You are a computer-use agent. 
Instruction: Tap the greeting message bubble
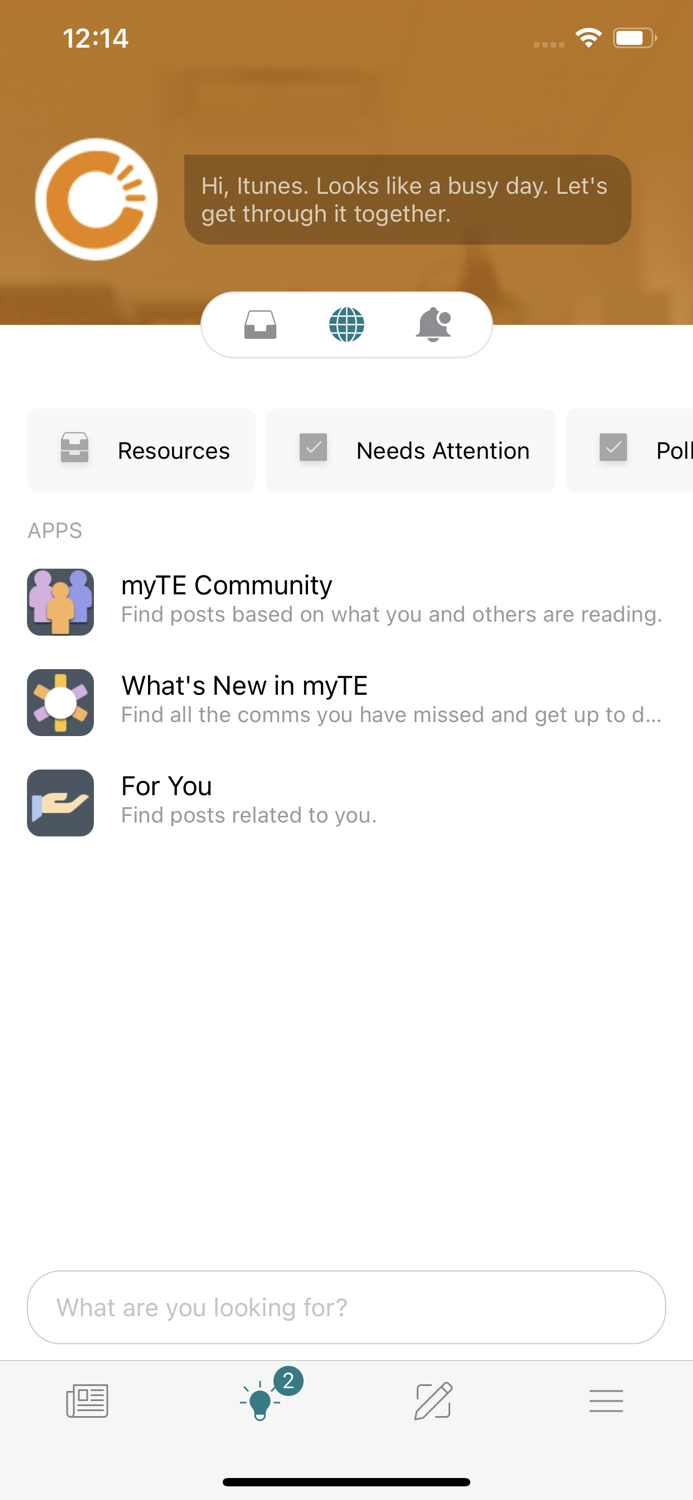[x=406, y=199]
